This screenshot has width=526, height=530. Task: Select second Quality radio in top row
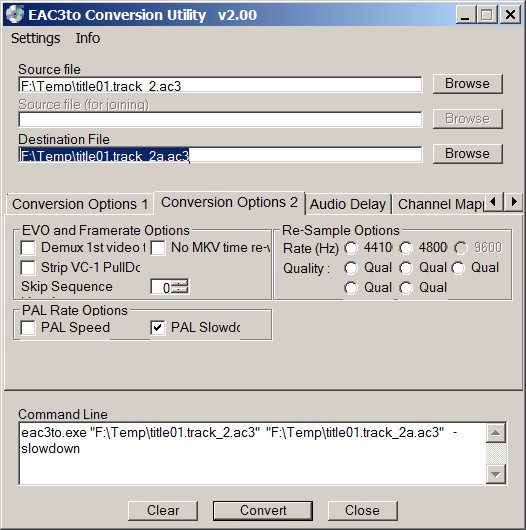(406, 268)
